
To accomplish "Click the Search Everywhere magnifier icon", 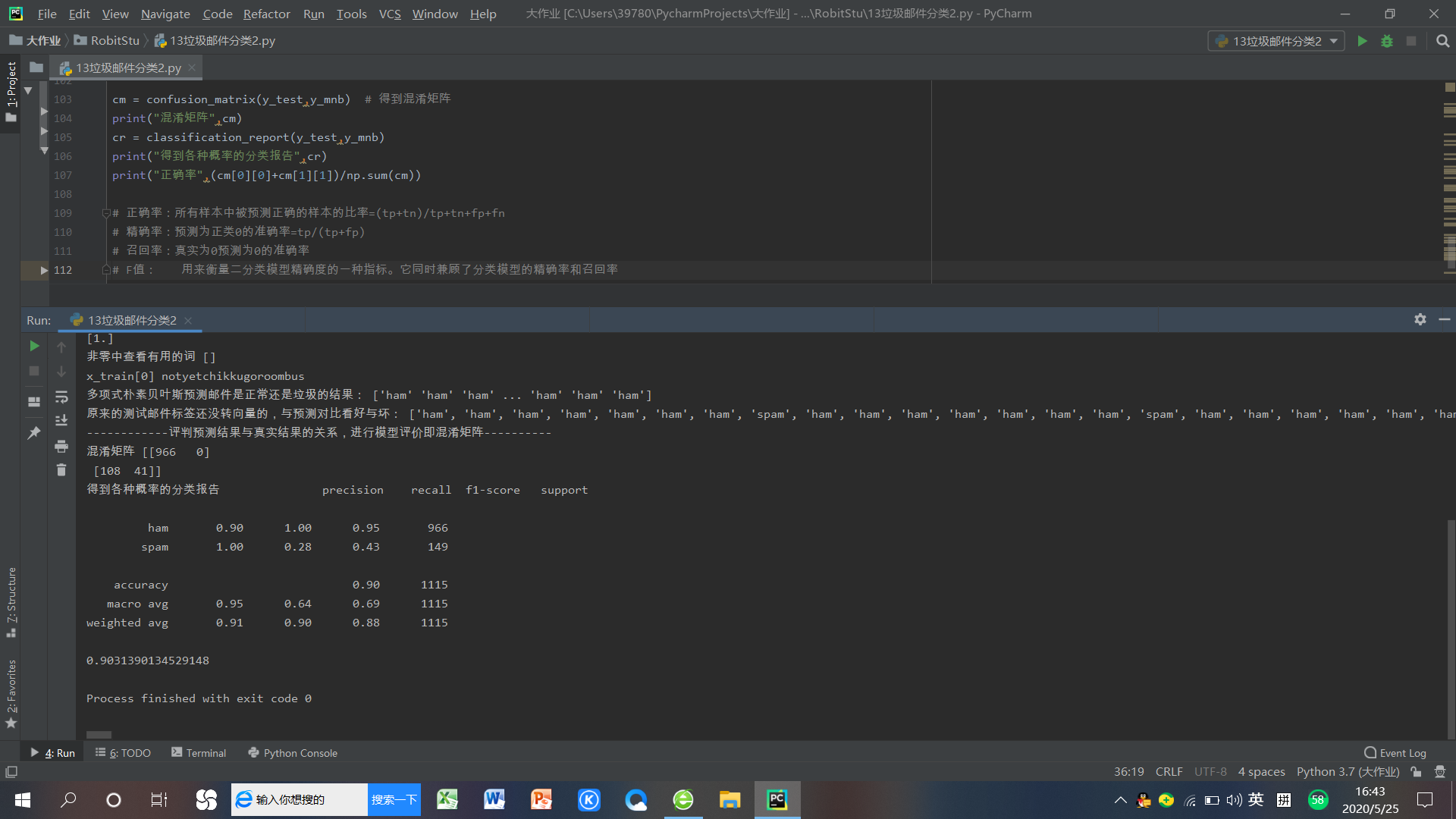I will (x=1442, y=41).
